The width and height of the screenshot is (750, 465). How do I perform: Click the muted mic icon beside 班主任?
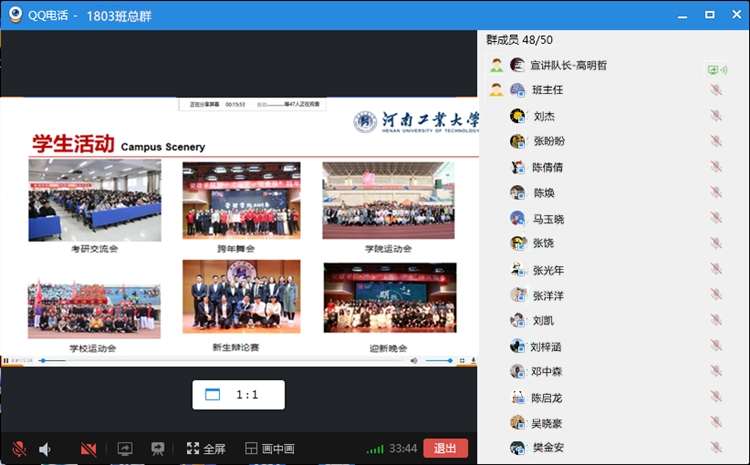pos(715,91)
